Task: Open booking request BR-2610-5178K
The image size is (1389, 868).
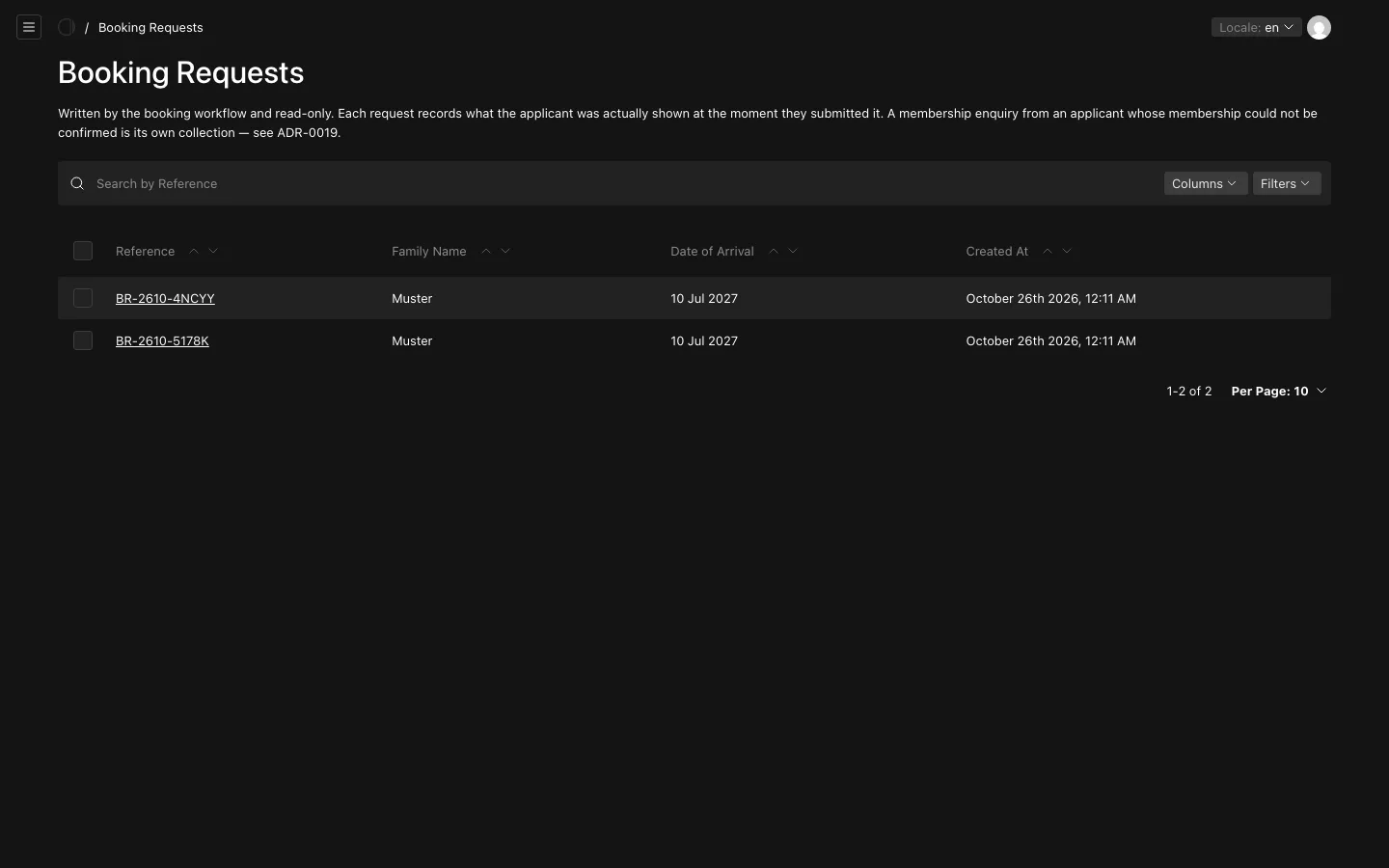Action: pyautogui.click(x=162, y=340)
